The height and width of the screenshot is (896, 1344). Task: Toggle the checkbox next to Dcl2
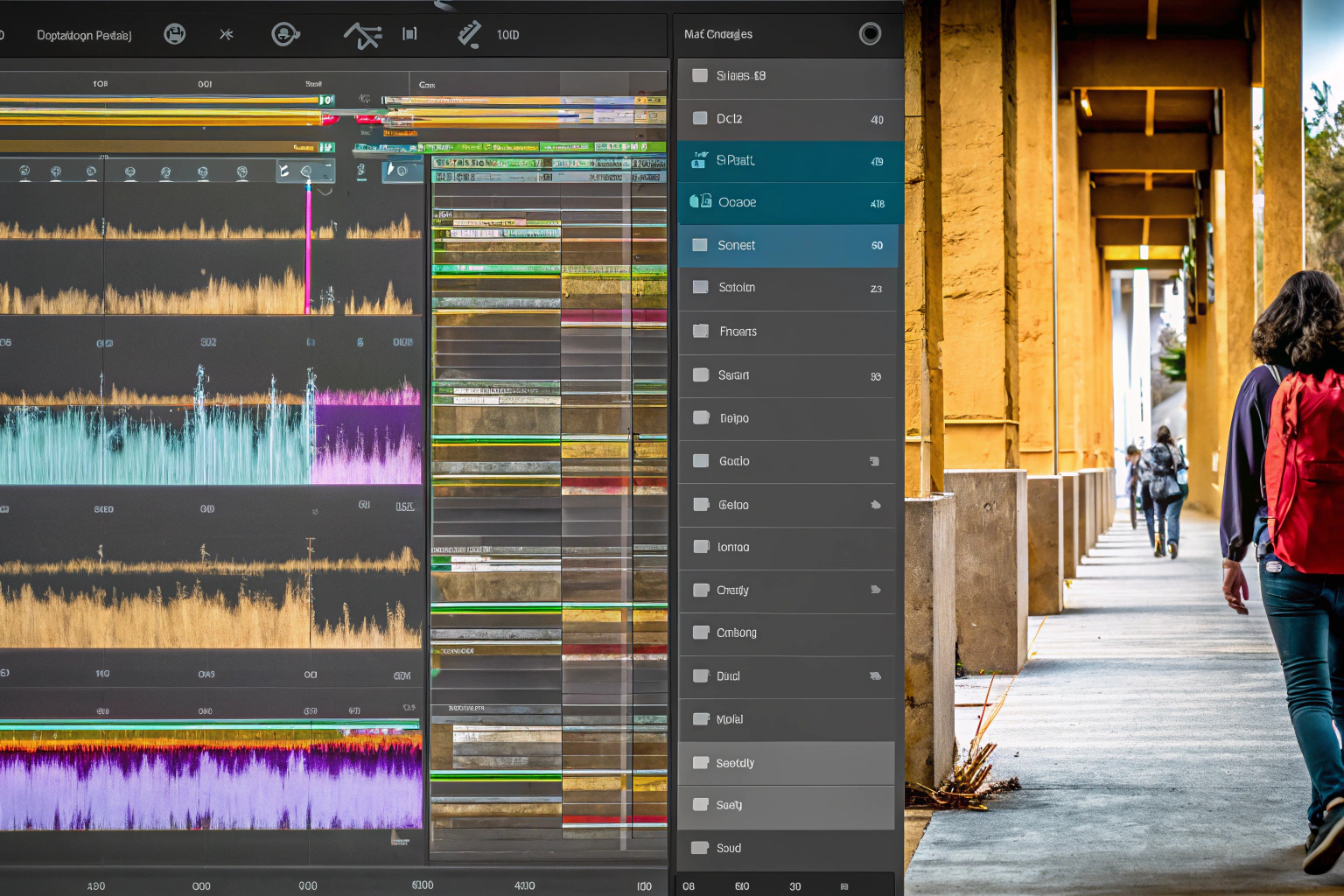[x=700, y=118]
